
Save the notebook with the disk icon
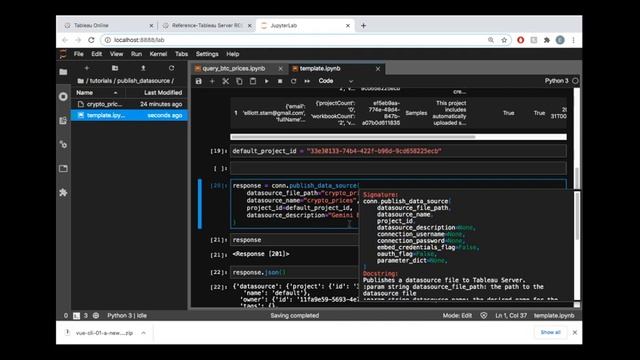[x=198, y=81]
